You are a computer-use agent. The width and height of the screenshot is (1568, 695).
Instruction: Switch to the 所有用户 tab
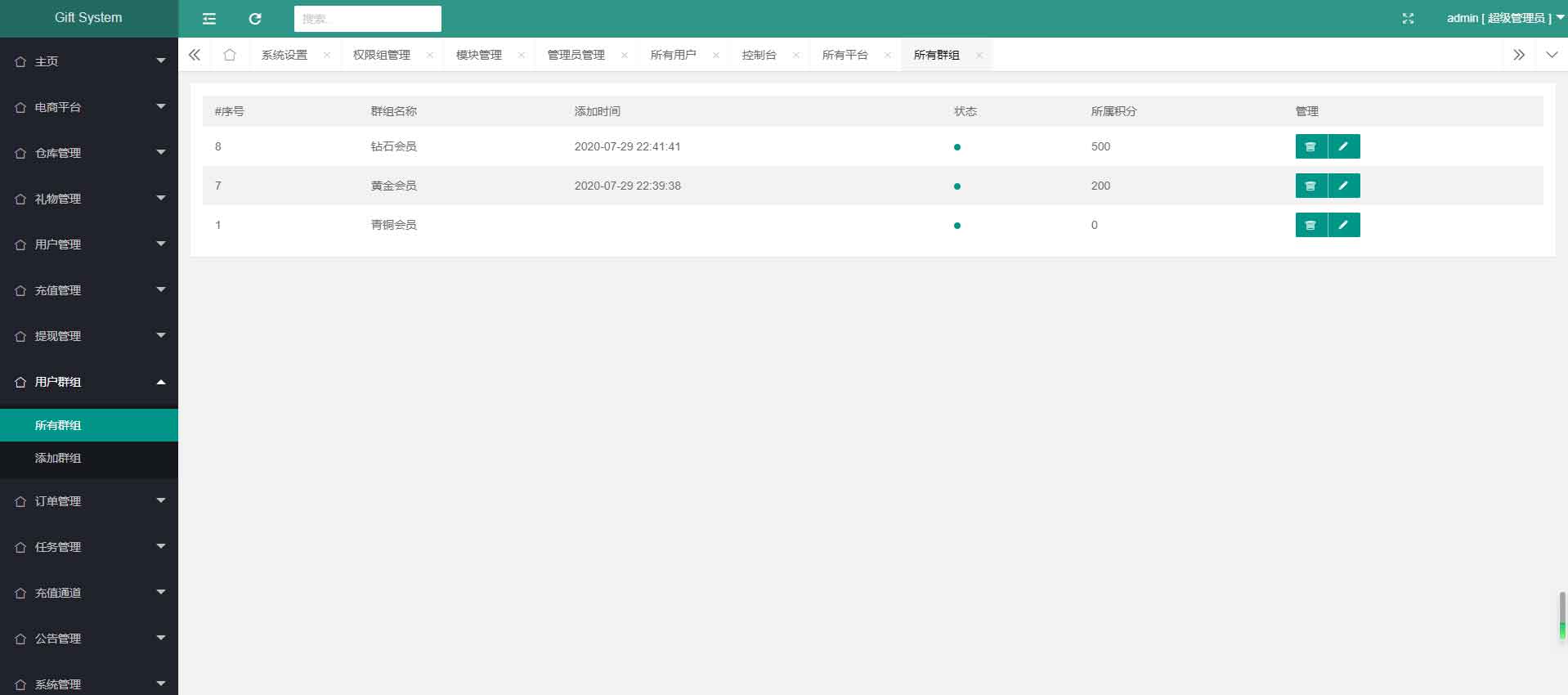(674, 55)
